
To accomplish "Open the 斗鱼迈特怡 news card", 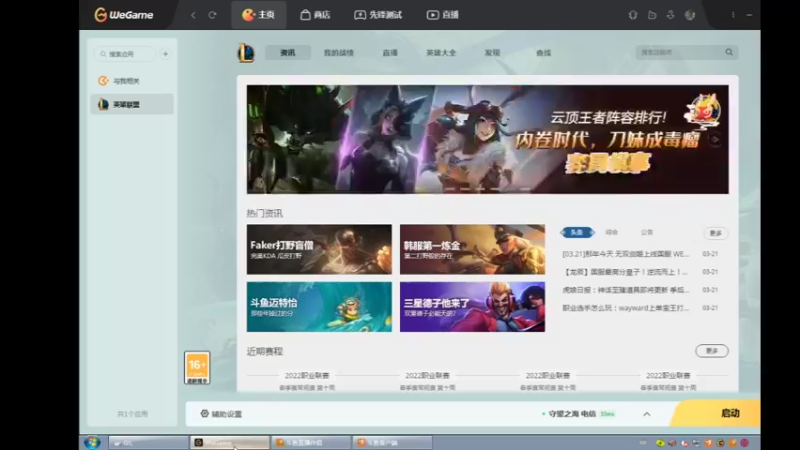I will 319,307.
